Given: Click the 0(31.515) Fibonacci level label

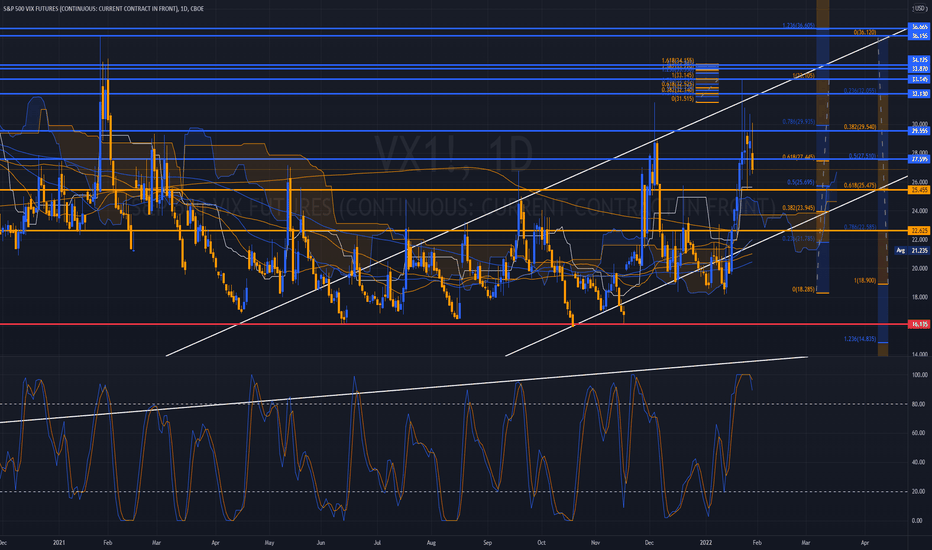Looking at the screenshot, I should [682, 99].
